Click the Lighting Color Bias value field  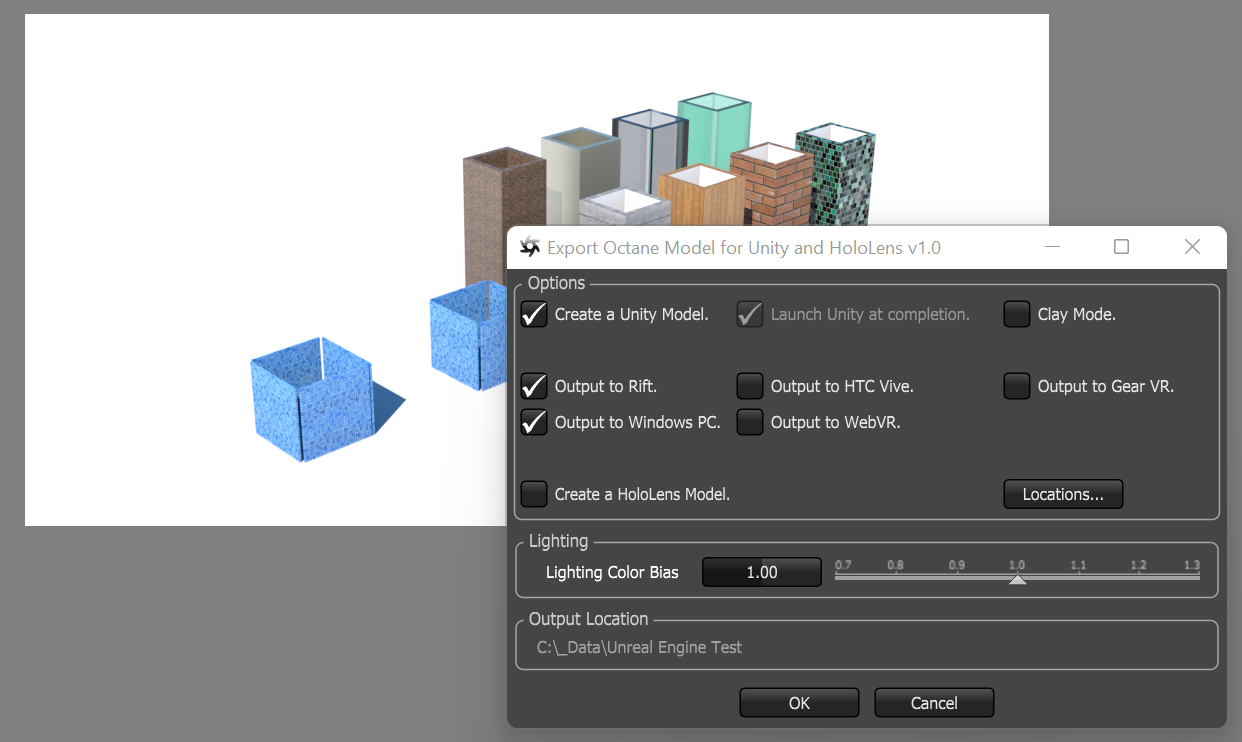[762, 572]
